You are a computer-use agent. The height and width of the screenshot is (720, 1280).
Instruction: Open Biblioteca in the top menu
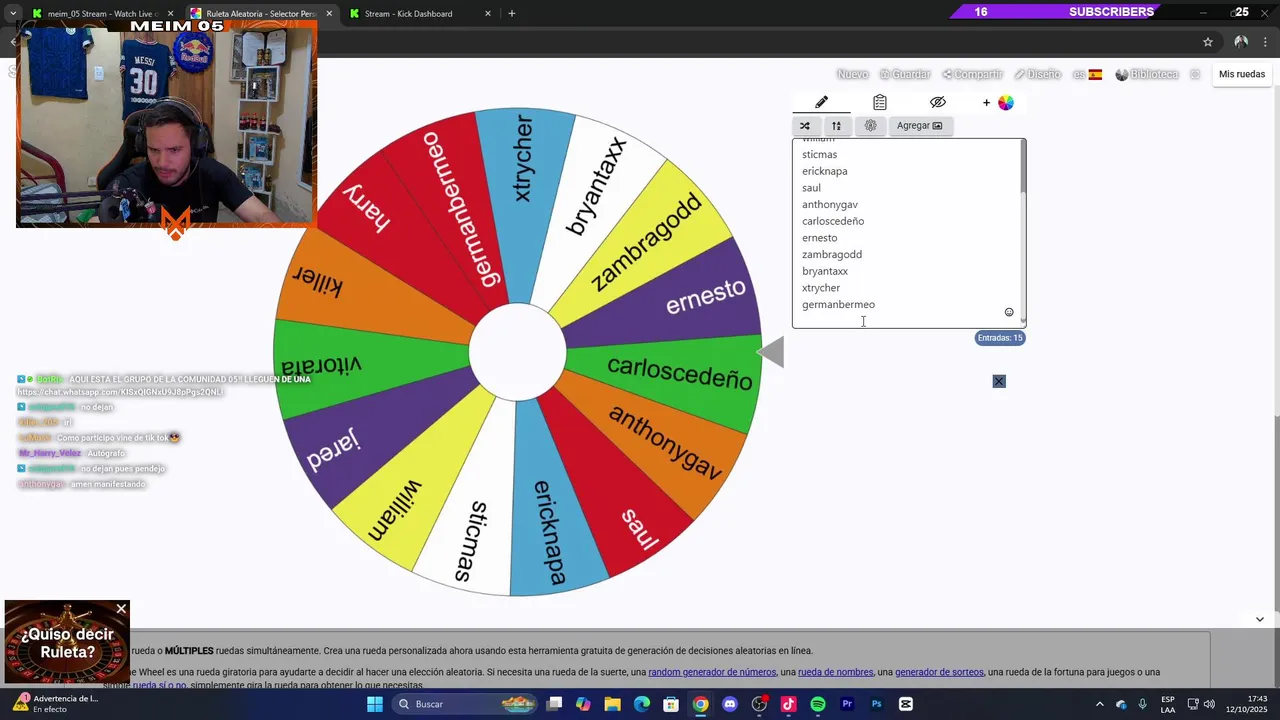coord(1147,74)
